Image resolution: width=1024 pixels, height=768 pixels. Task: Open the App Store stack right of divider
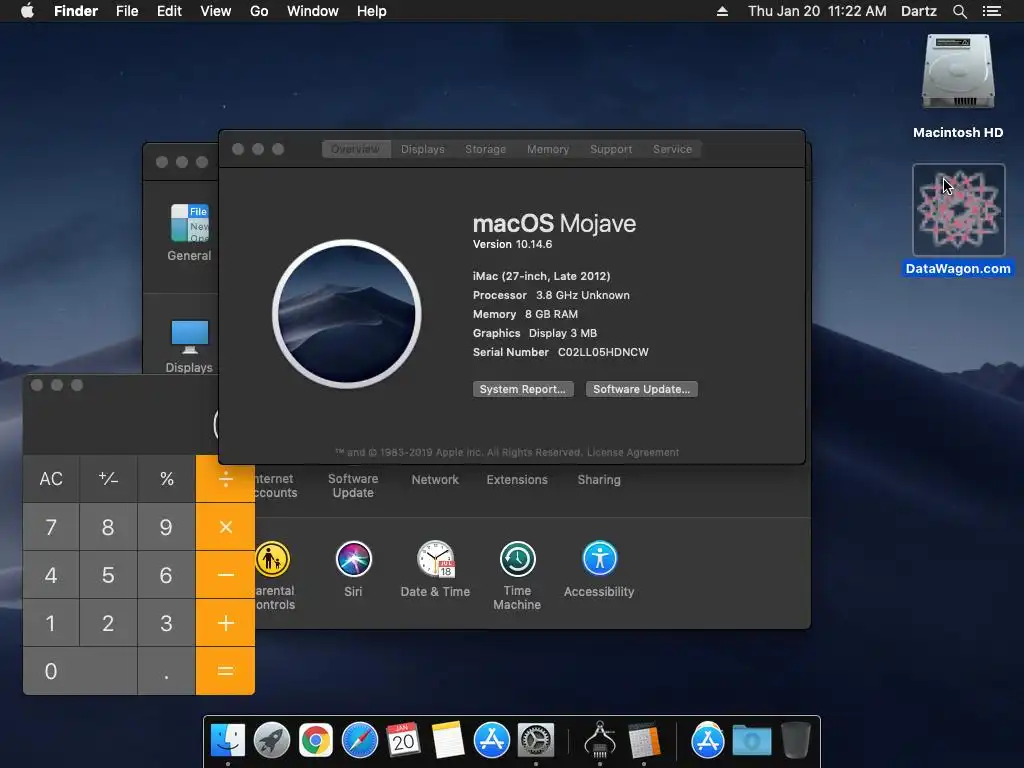pos(707,741)
